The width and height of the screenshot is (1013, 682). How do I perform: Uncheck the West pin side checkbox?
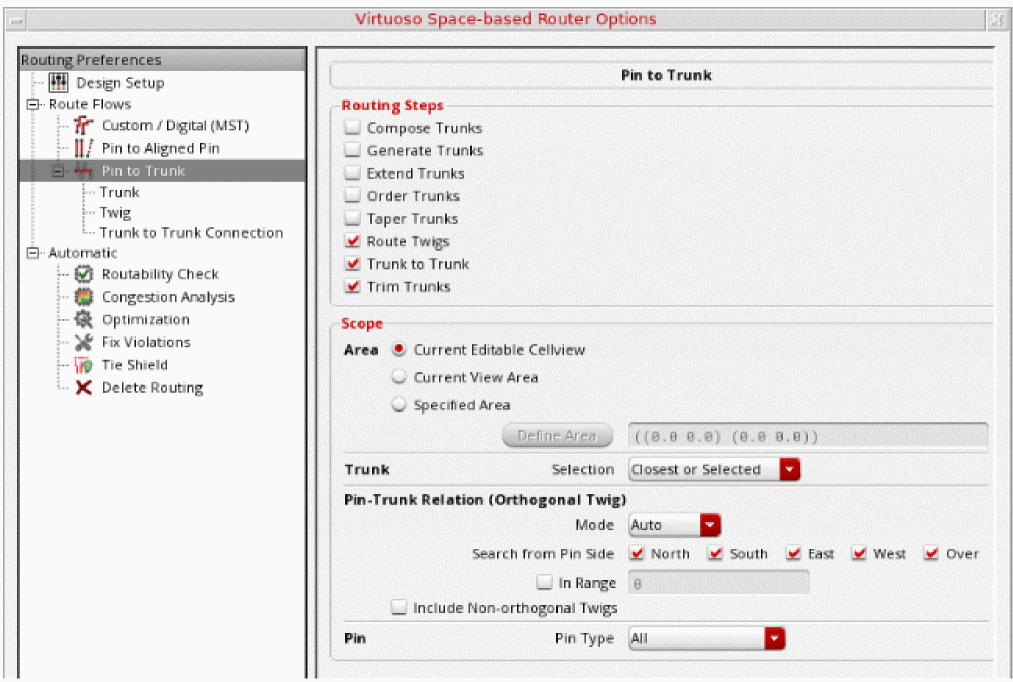click(859, 553)
